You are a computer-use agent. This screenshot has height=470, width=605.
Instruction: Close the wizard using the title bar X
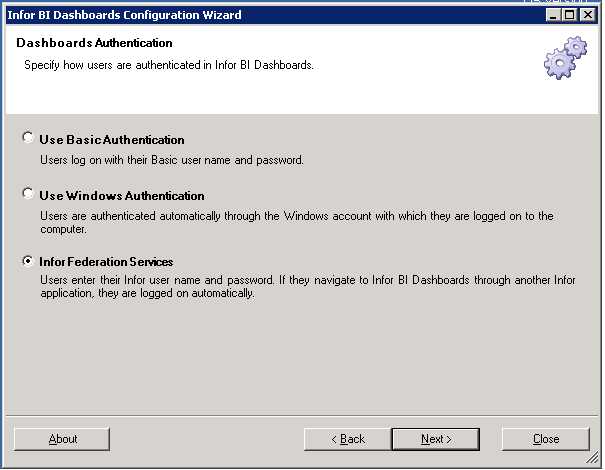tap(588, 15)
